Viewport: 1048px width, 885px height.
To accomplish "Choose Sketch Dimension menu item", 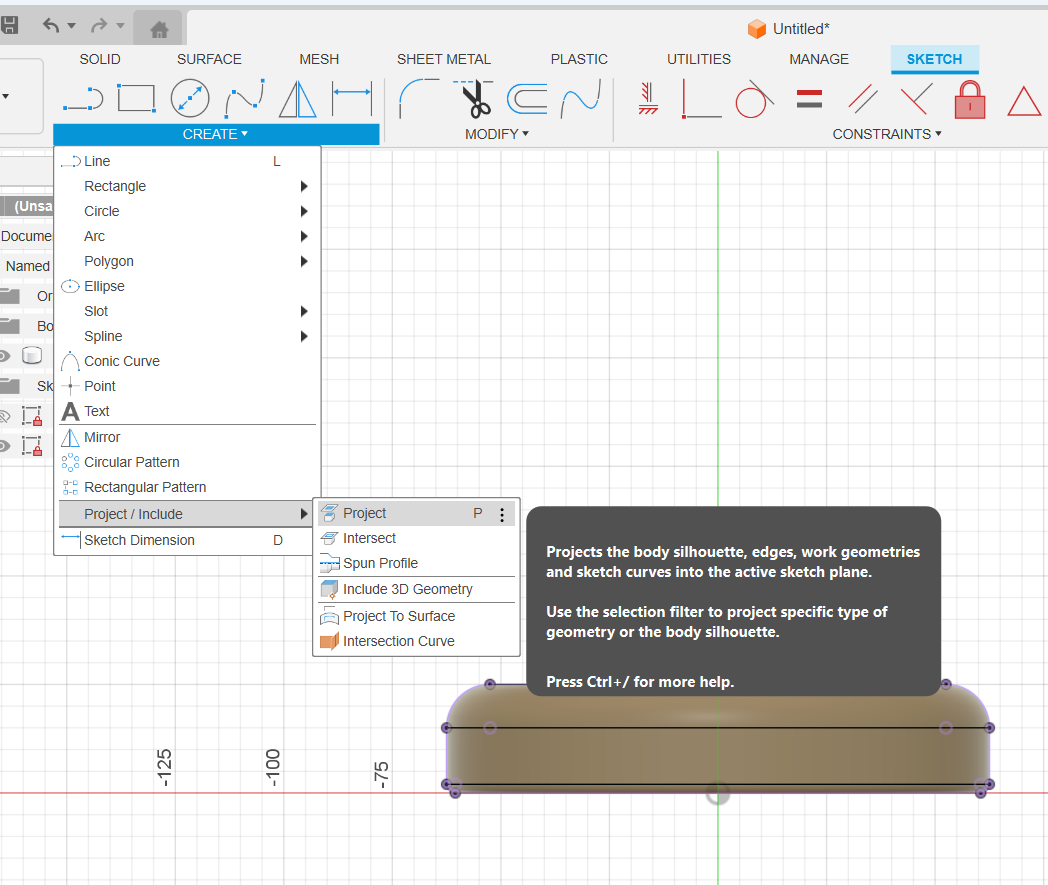I will [187, 540].
